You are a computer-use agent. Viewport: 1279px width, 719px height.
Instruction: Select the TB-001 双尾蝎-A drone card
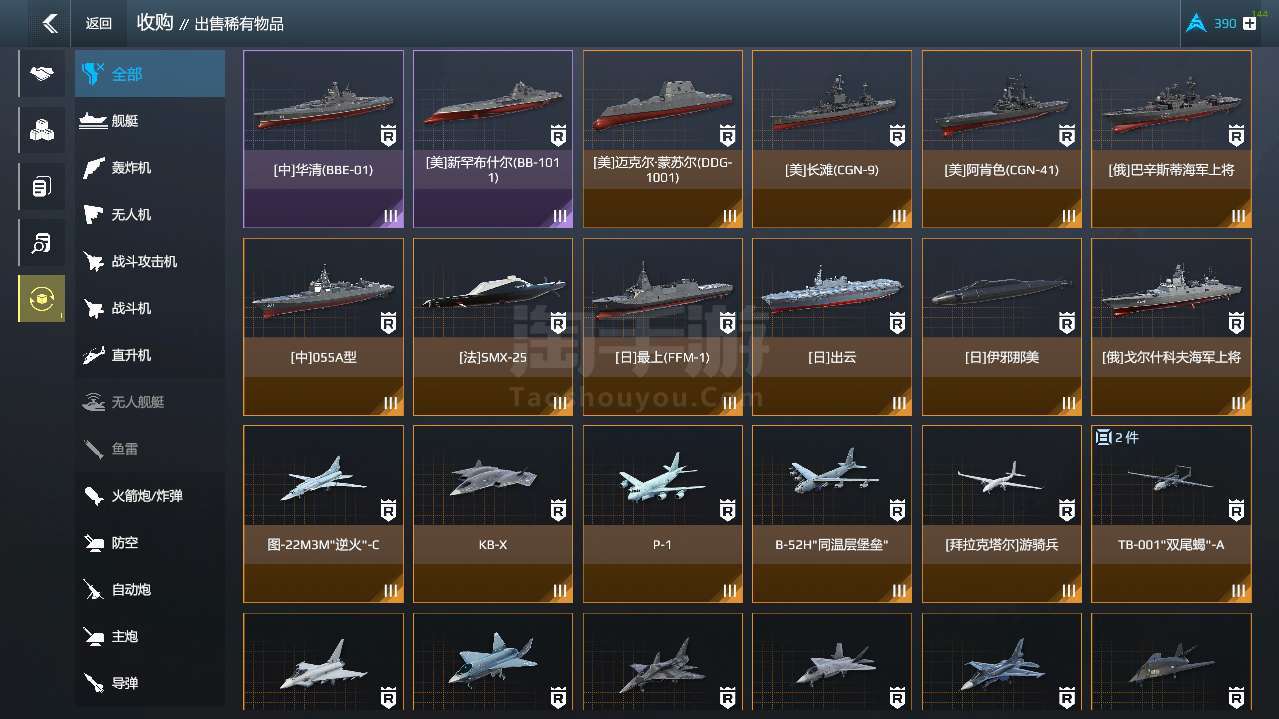pyautogui.click(x=1171, y=514)
